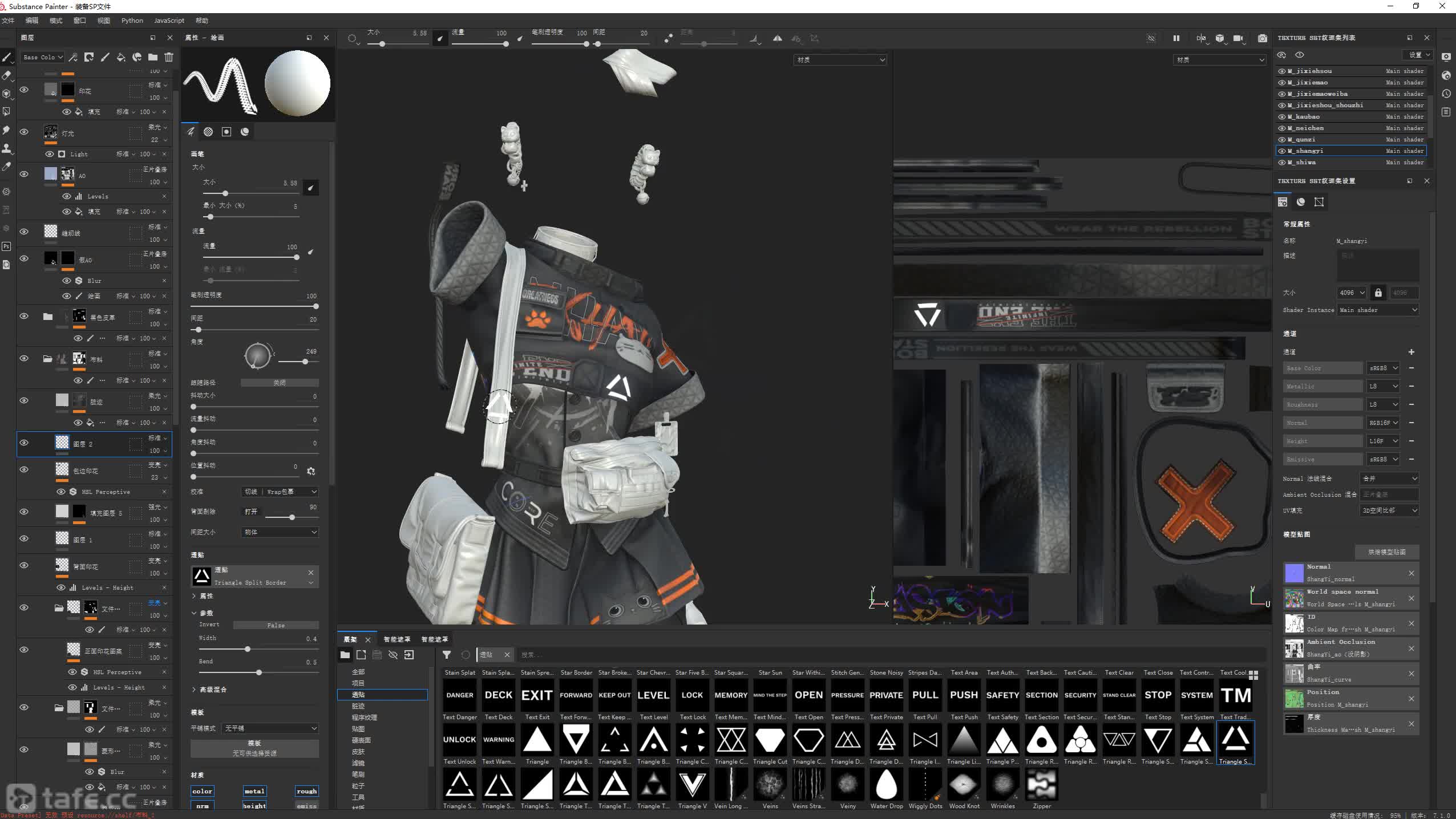Screen dimensions: 1456x819
Task: Add a new paint layer
Action: (105, 57)
